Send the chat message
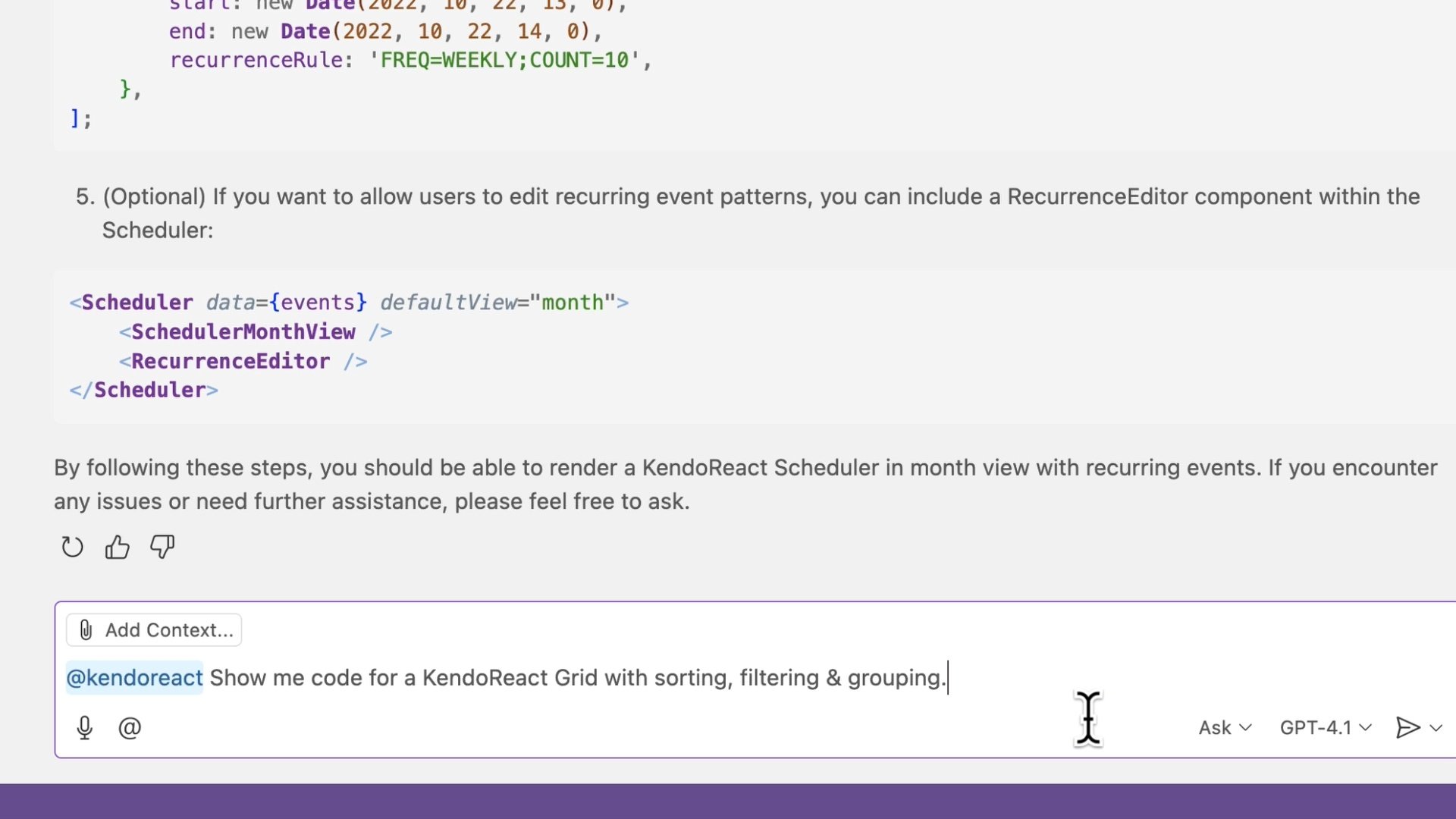Viewport: 1456px width, 819px height. [1407, 727]
